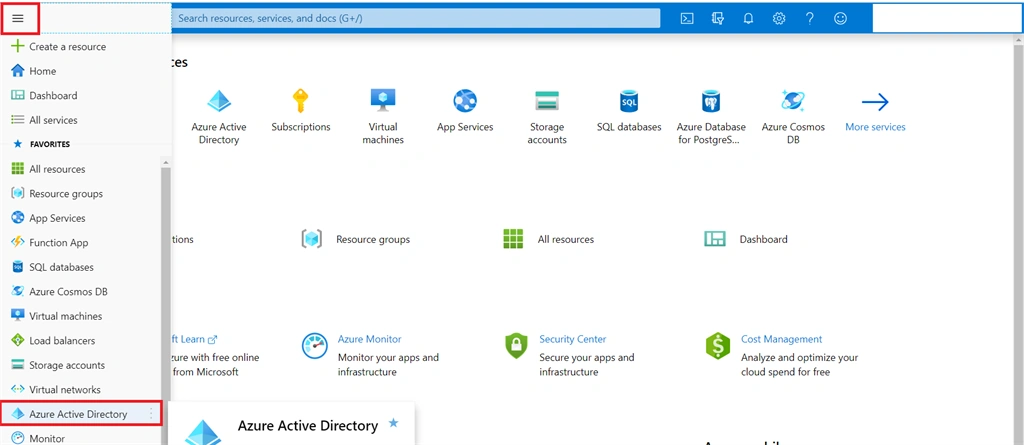
Task: Click Azure Cosmos DB service icon
Action: pos(793,101)
